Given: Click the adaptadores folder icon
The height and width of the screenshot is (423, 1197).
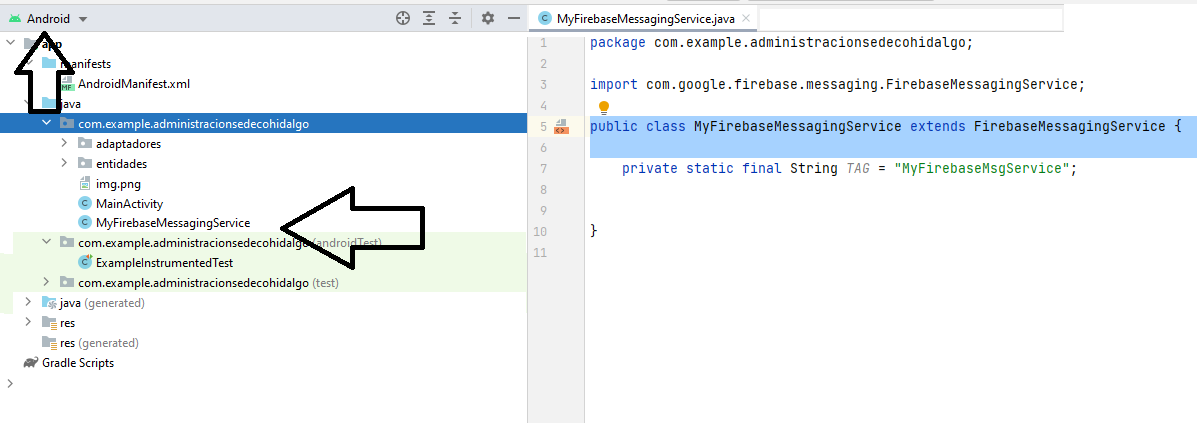Looking at the screenshot, I should coord(85,144).
